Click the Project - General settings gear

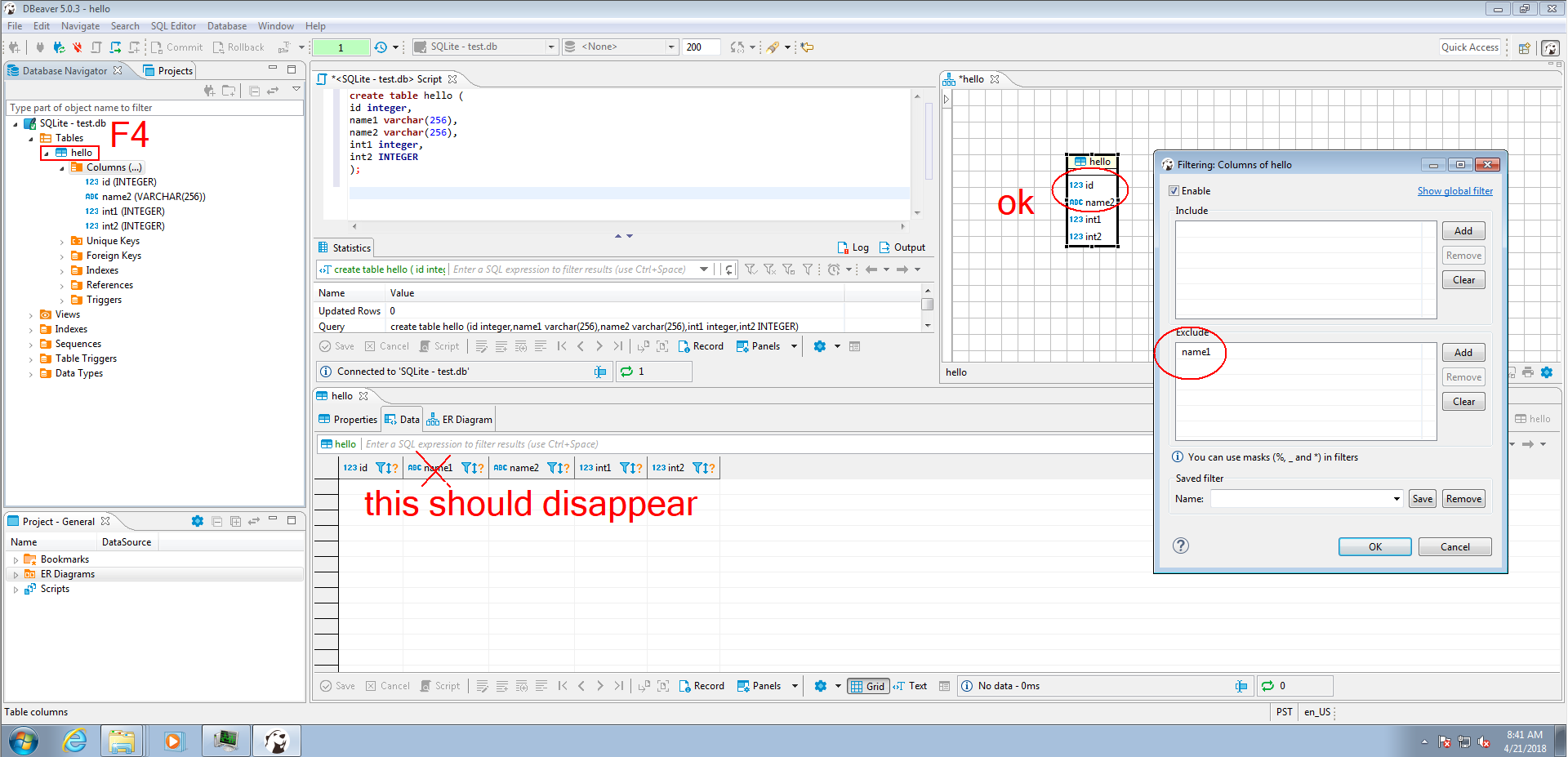click(197, 521)
